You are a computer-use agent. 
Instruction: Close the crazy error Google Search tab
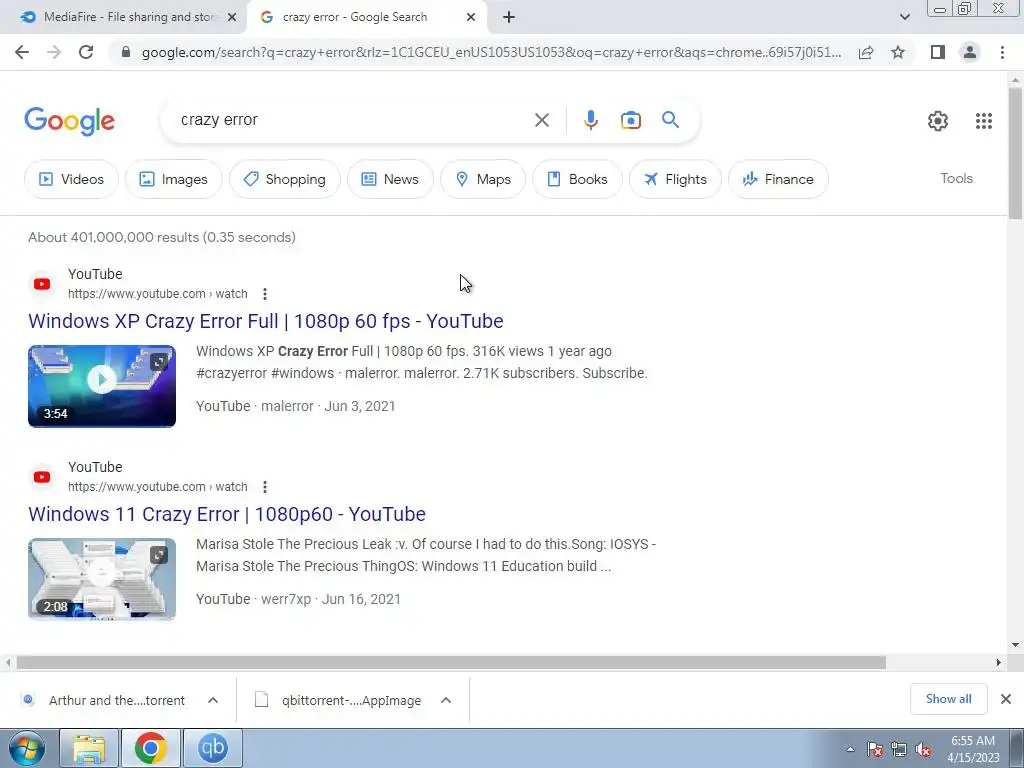471,18
